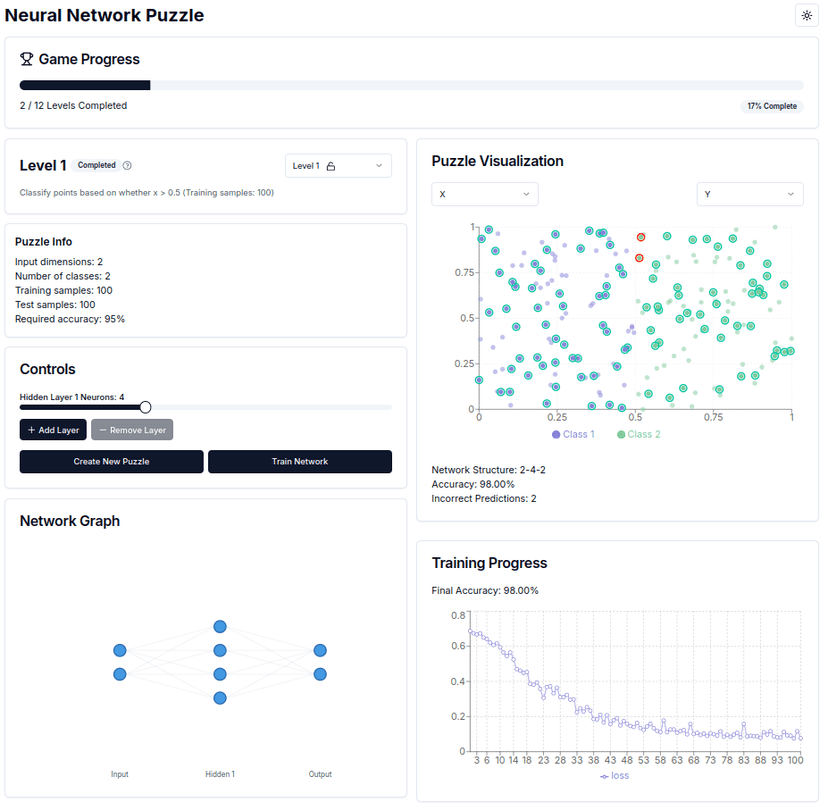This screenshot has width=828, height=810.
Task: Click the 'Input' label under the network graph
Action: (x=120, y=774)
